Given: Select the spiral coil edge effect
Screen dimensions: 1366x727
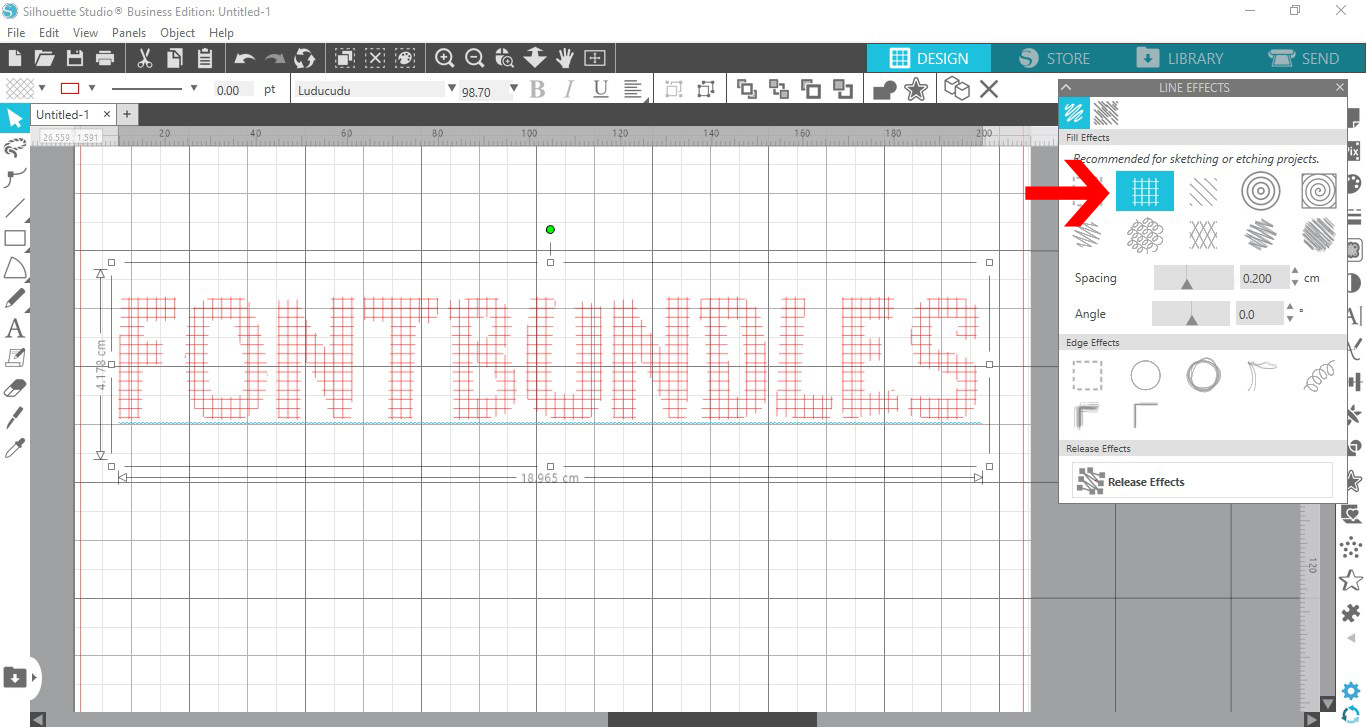Looking at the screenshot, I should (1319, 376).
